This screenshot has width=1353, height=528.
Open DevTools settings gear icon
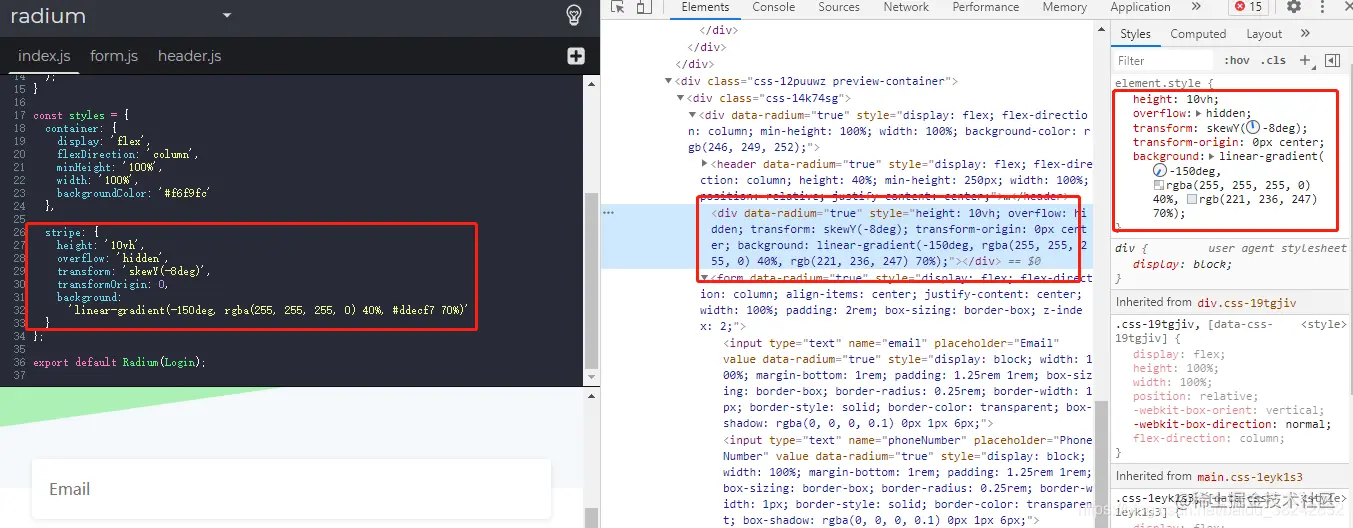tap(1294, 7)
